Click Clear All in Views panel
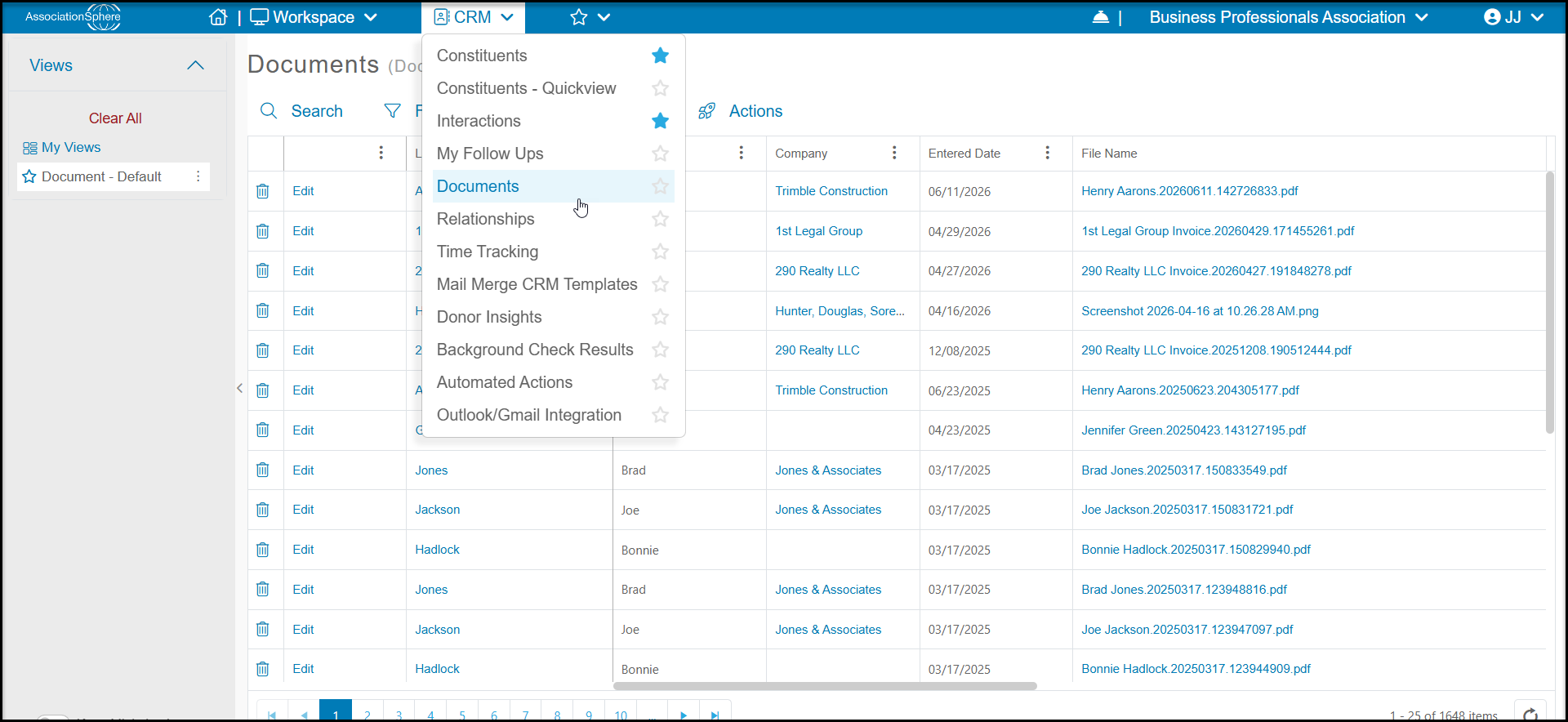Viewport: 1568px width, 722px height. [115, 118]
